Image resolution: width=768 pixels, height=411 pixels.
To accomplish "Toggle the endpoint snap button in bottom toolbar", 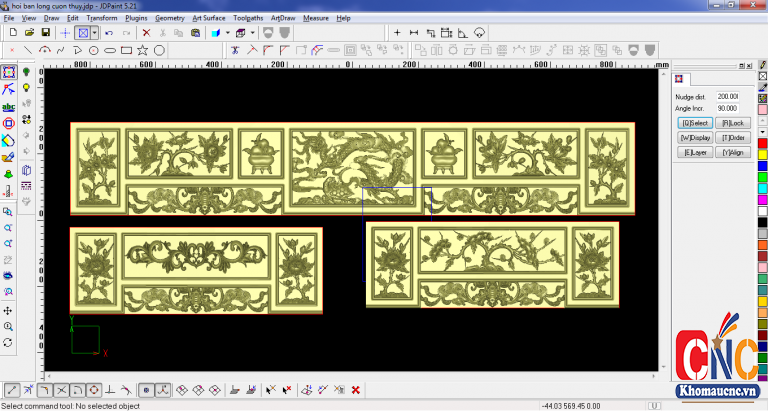I will 10,390.
